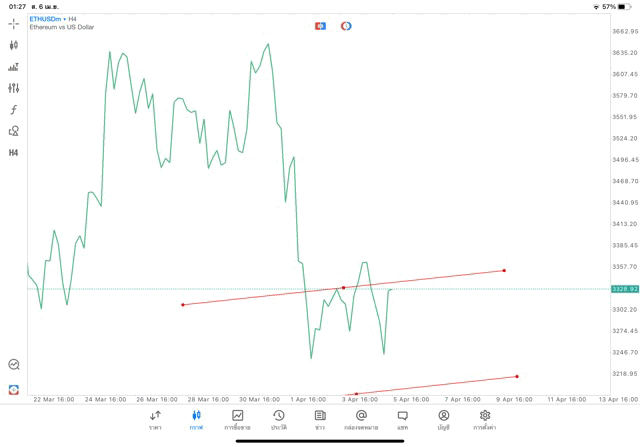Image resolution: width=640 pixels, height=447 pixels.
Task: Select the upper red trendline's right endpoint
Action: click(x=504, y=270)
